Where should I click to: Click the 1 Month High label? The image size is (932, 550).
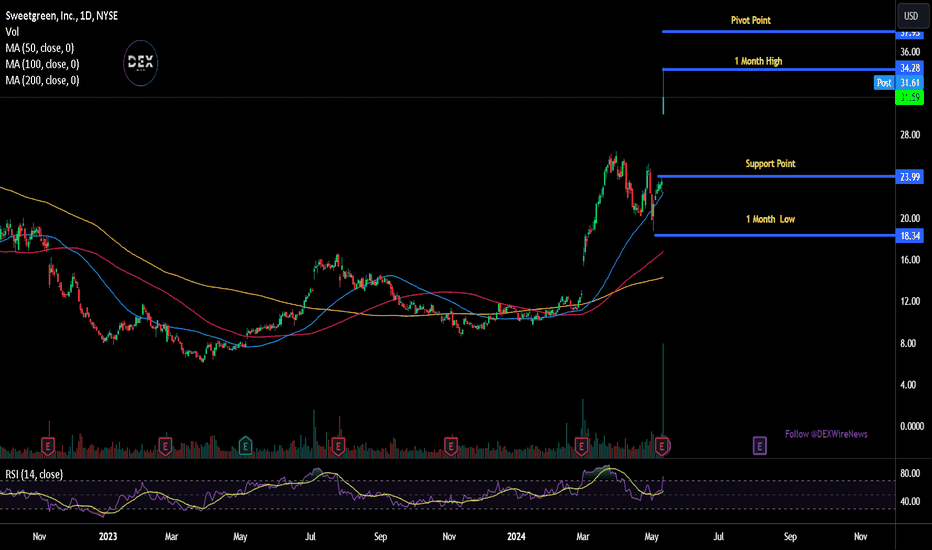[x=758, y=61]
